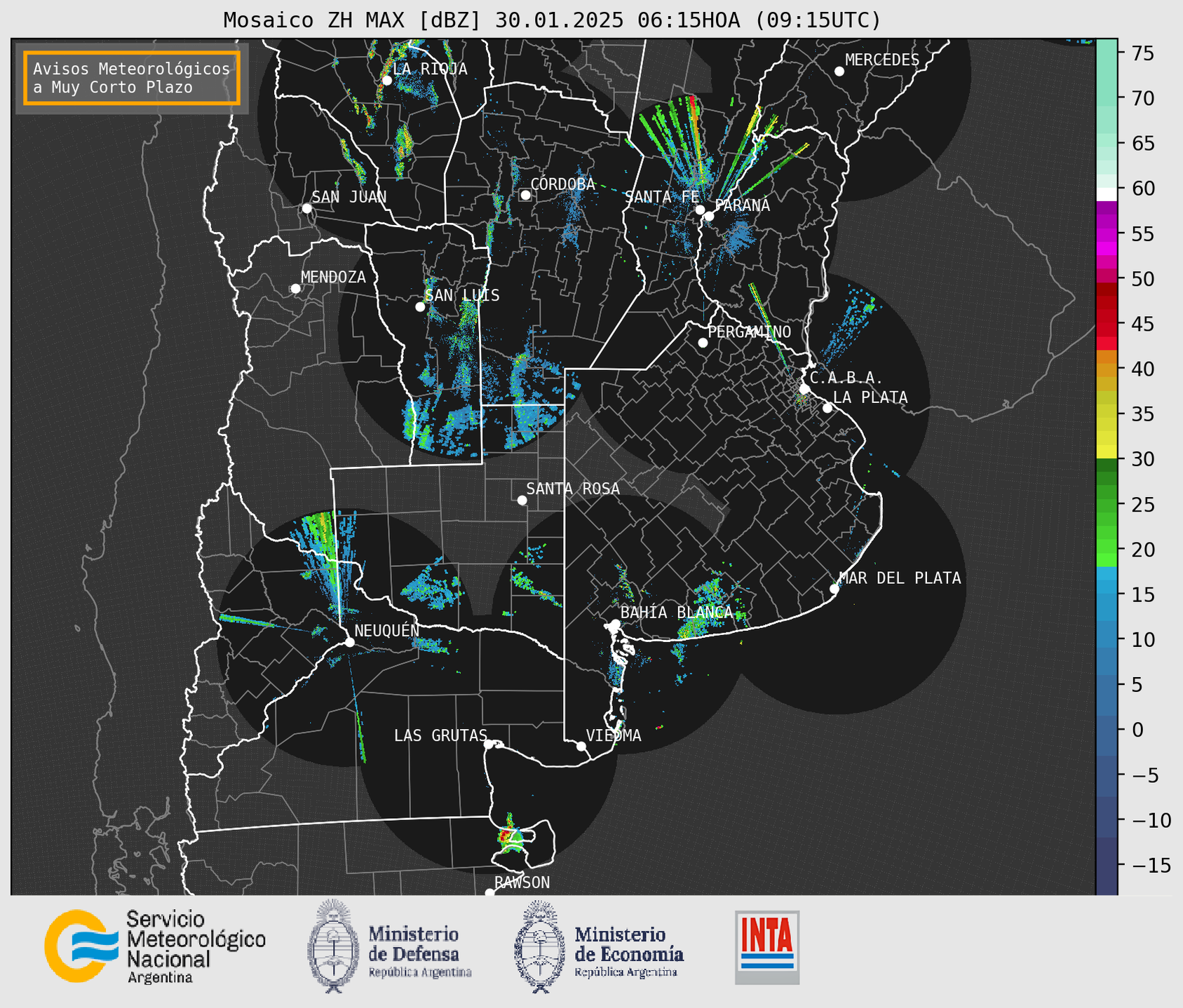Click the 60 dBZ white color band

click(1107, 194)
